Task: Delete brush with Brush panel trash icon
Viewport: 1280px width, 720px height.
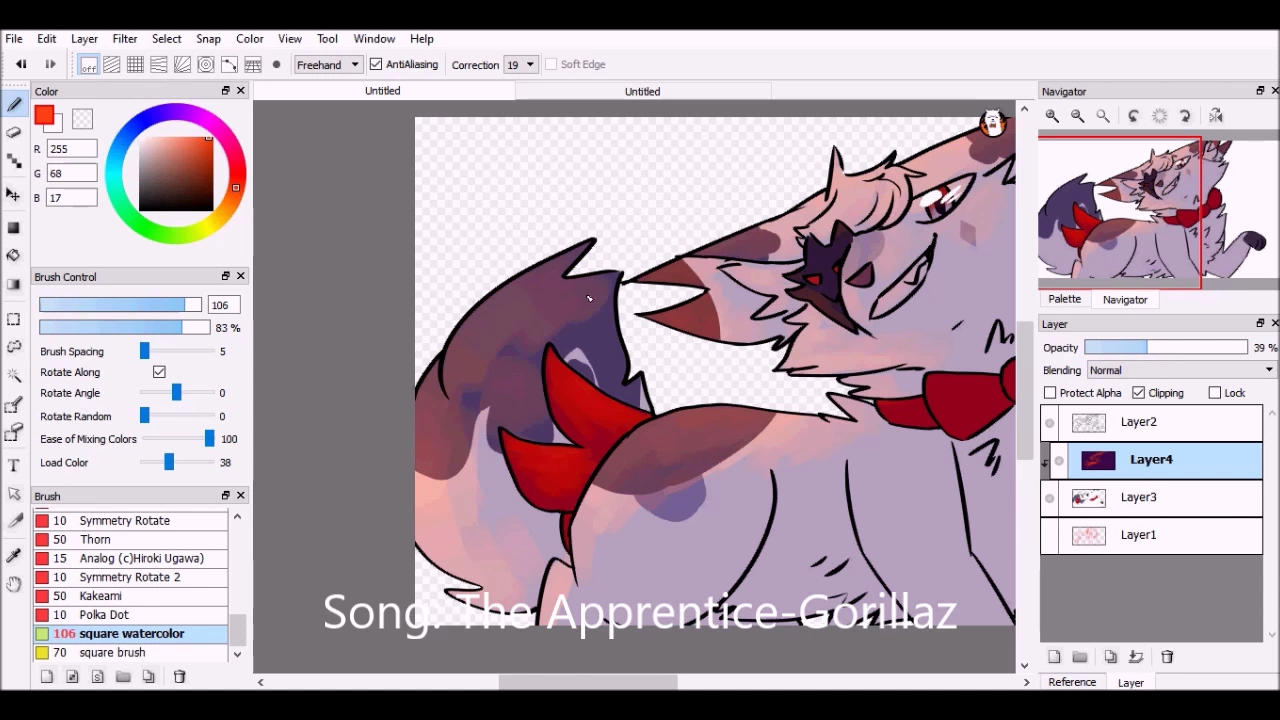Action: coord(180,677)
